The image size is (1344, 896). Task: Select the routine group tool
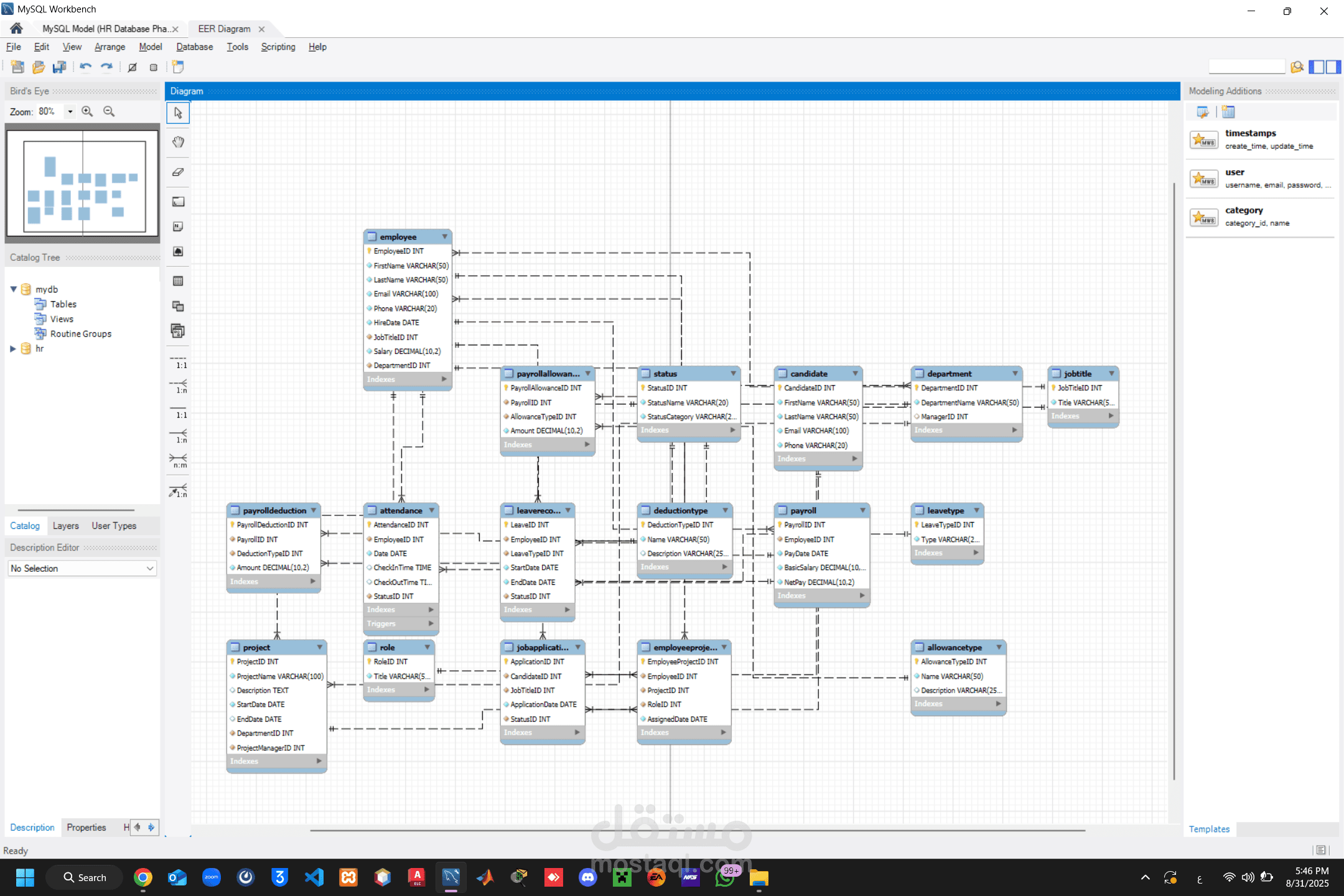(x=178, y=331)
